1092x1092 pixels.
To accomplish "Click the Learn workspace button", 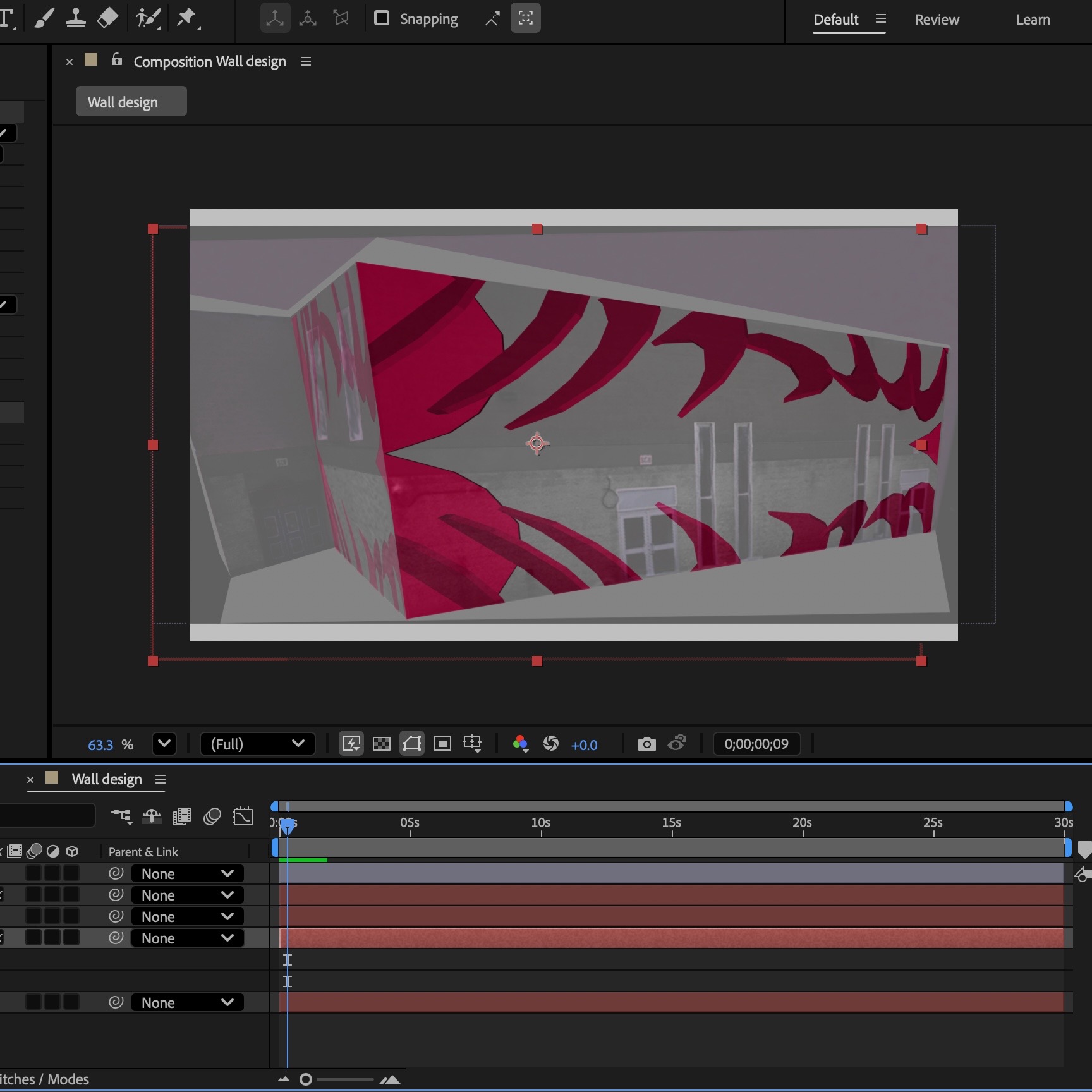I will pyautogui.click(x=1033, y=20).
